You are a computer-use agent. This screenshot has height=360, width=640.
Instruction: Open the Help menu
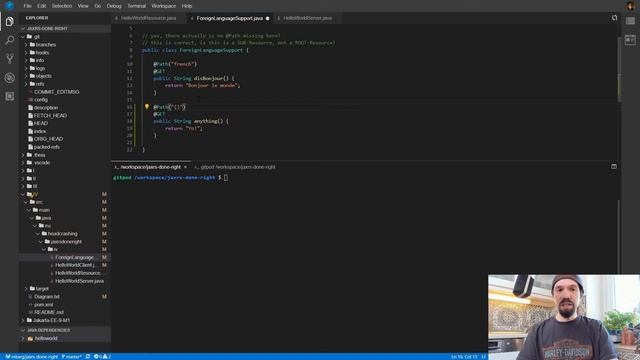[x=187, y=6]
